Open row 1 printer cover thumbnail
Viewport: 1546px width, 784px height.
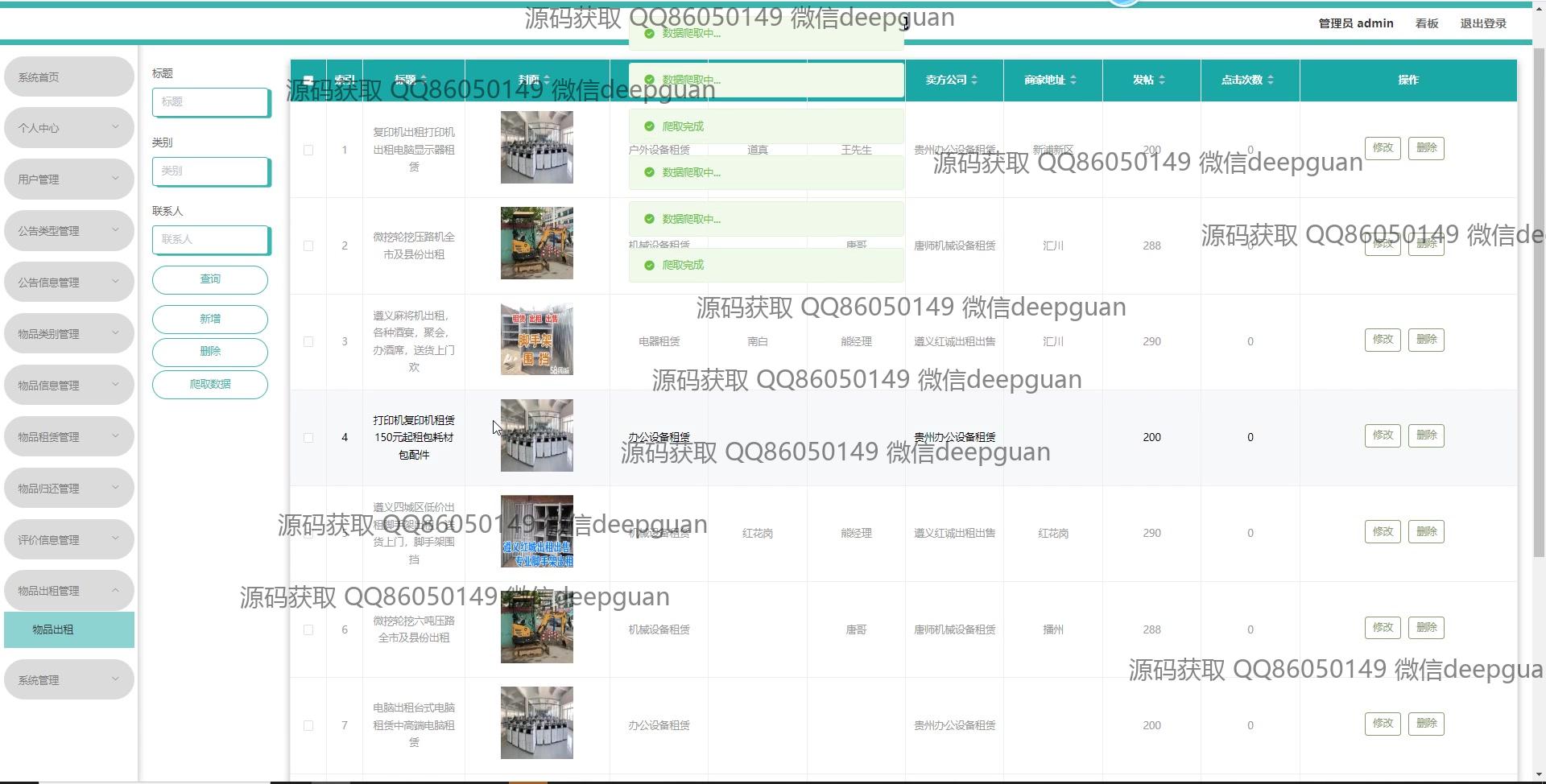(537, 147)
